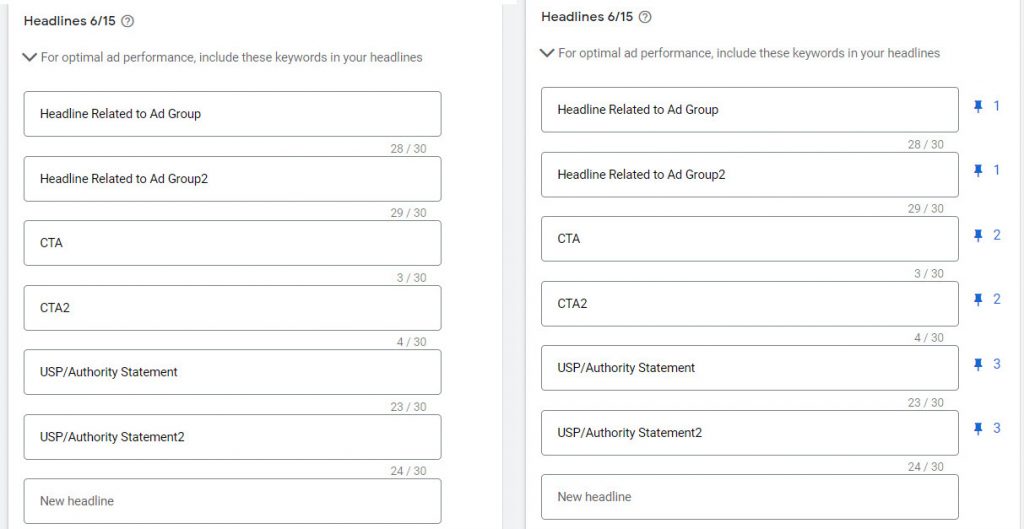
Task: Click the help icon beside left Headlines 6/15
Action: [127, 21]
